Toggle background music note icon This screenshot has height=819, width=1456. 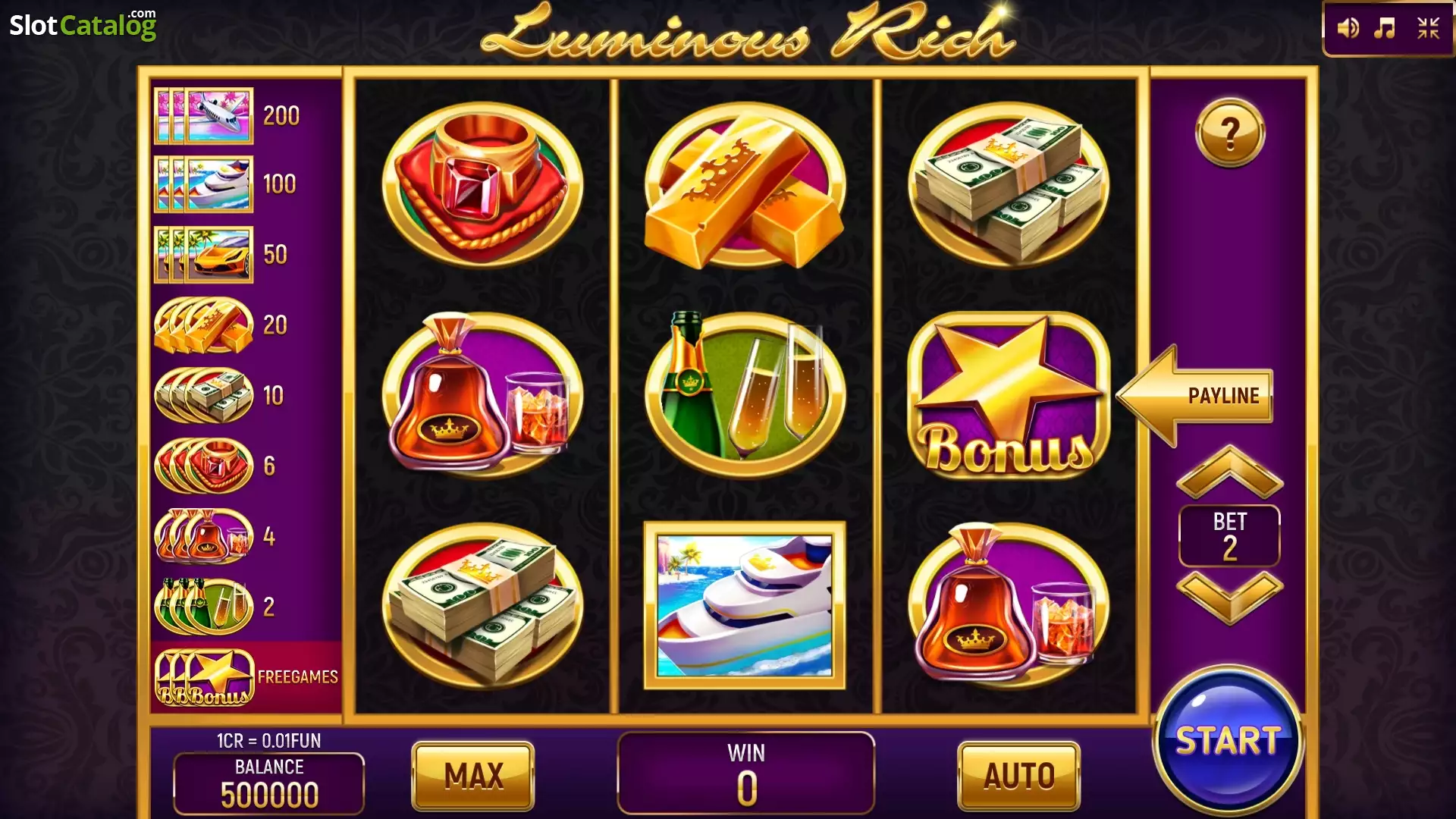(1385, 29)
